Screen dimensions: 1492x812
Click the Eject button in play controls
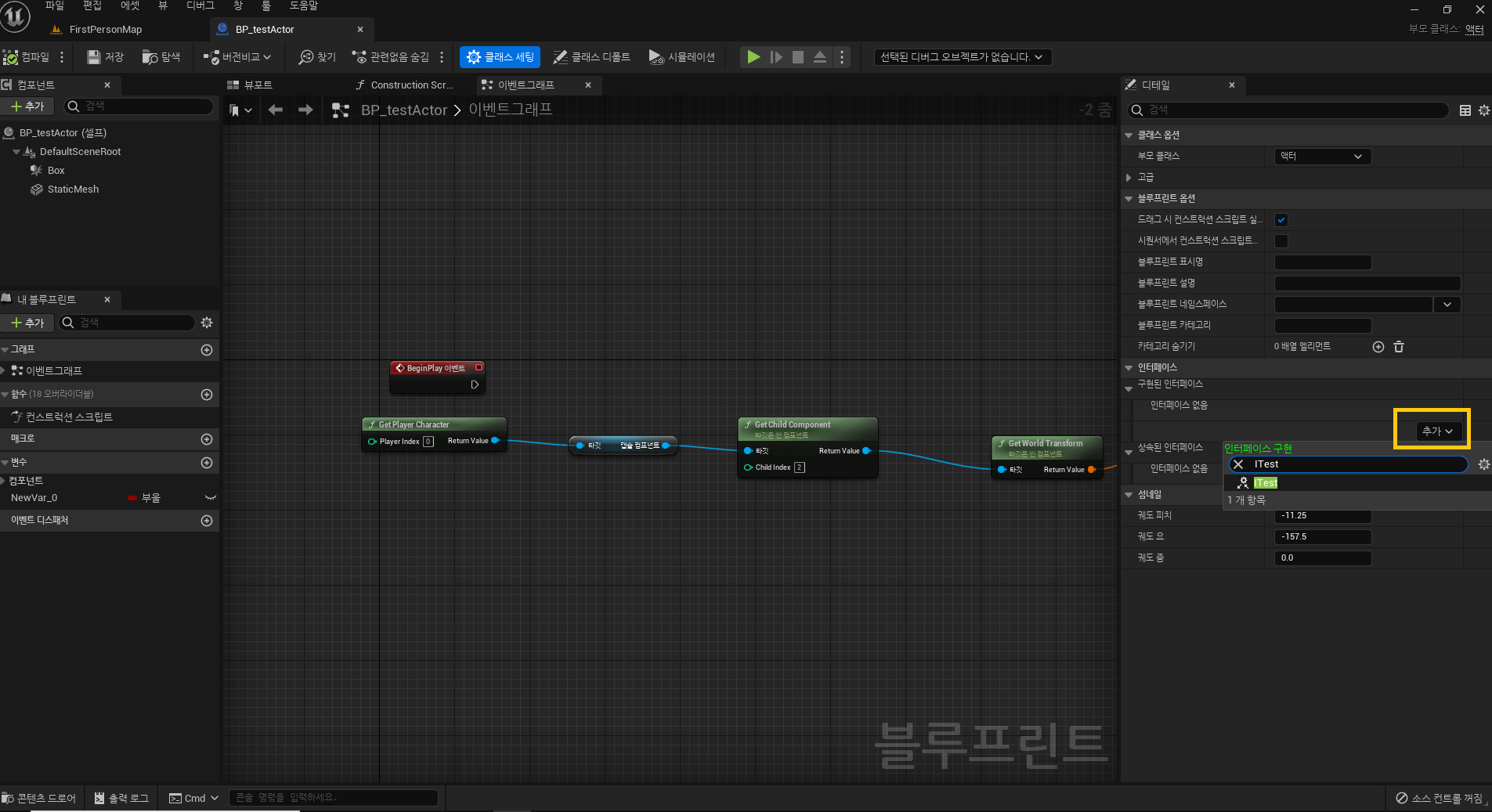pos(820,57)
